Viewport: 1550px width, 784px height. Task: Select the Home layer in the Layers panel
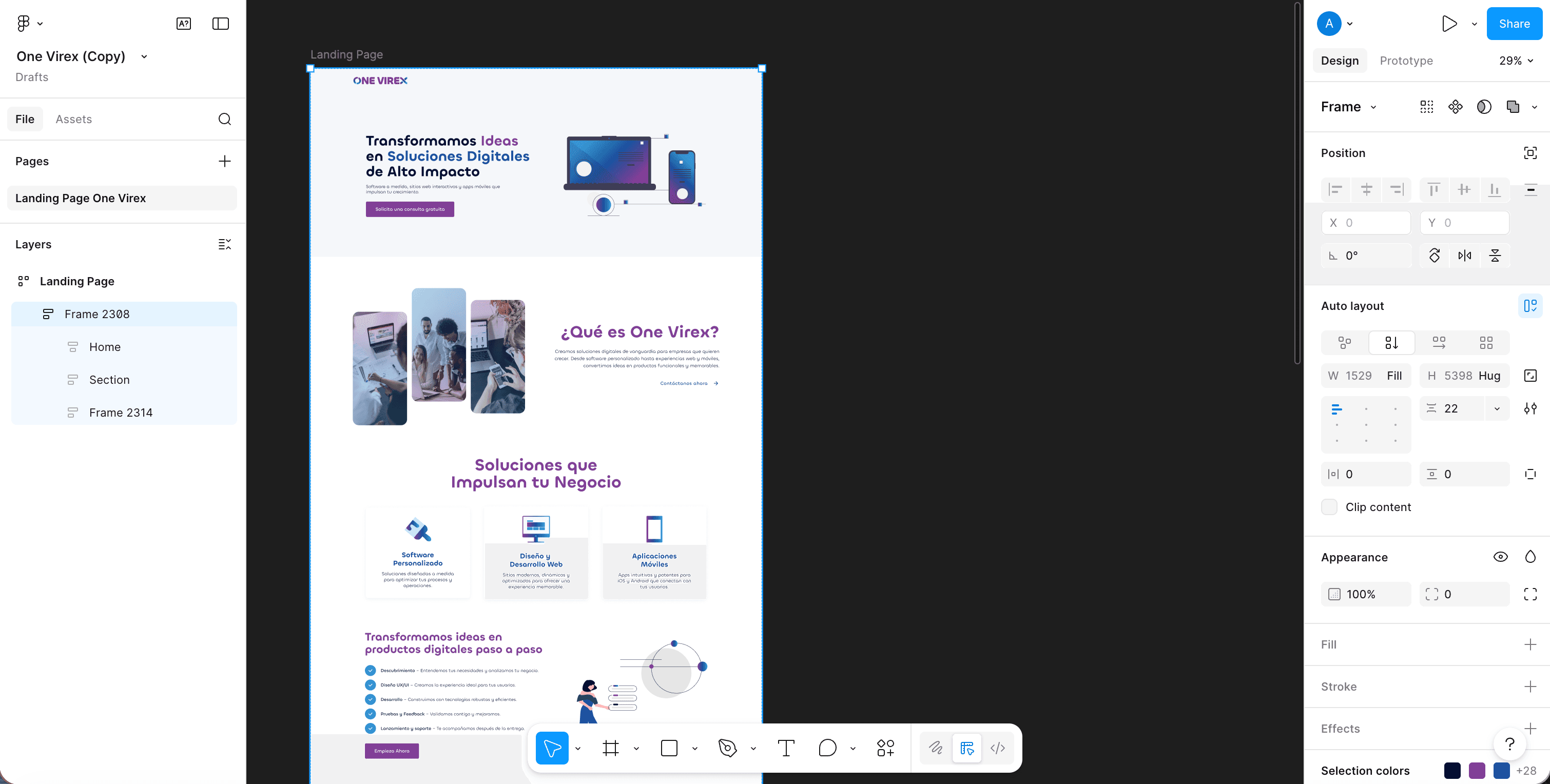click(x=105, y=346)
